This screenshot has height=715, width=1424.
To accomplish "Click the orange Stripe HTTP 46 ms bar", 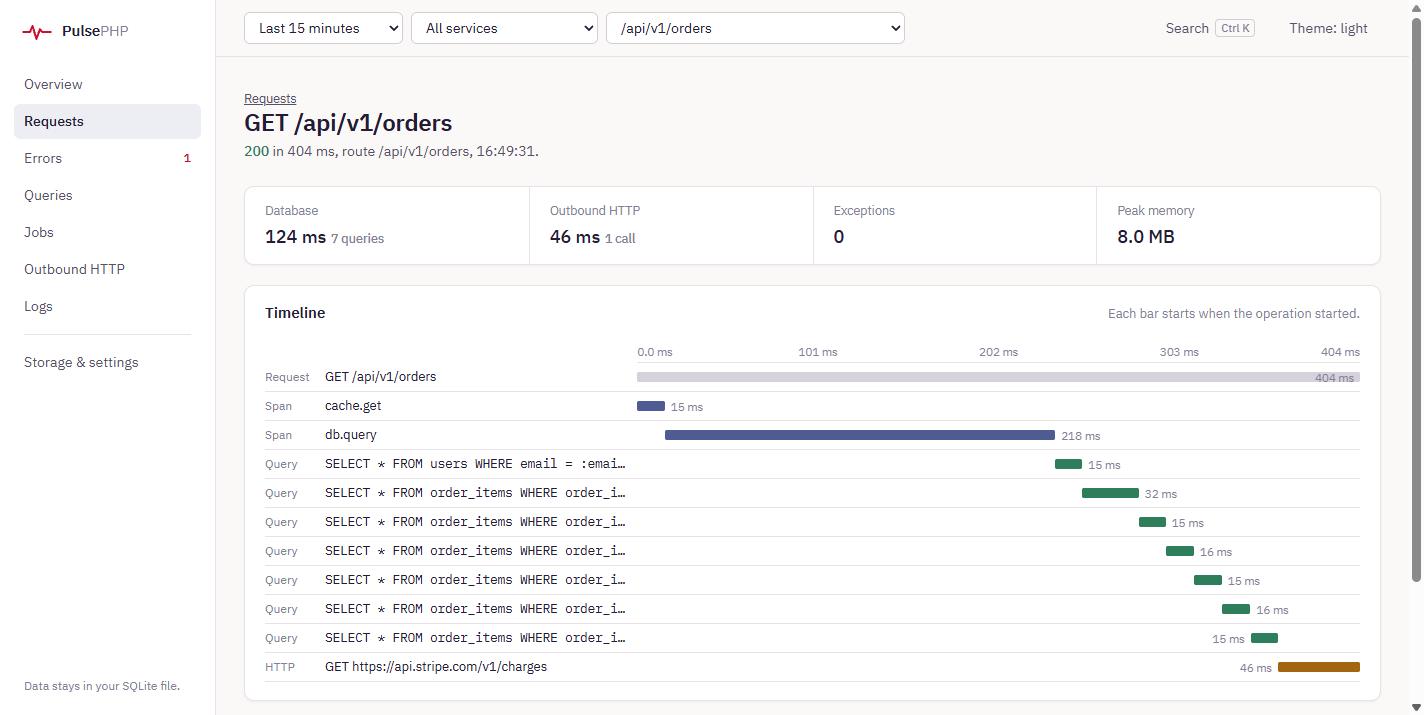I will point(1319,667).
